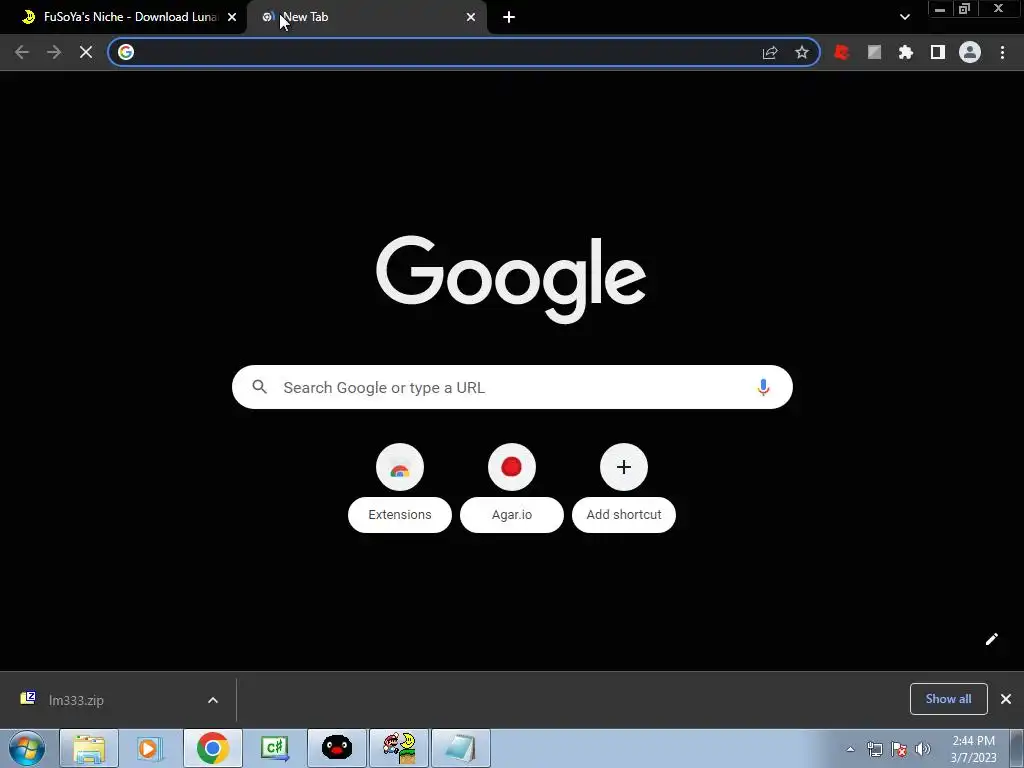This screenshot has height=768, width=1024.
Task: Click the Google logo
Action: coord(511,279)
